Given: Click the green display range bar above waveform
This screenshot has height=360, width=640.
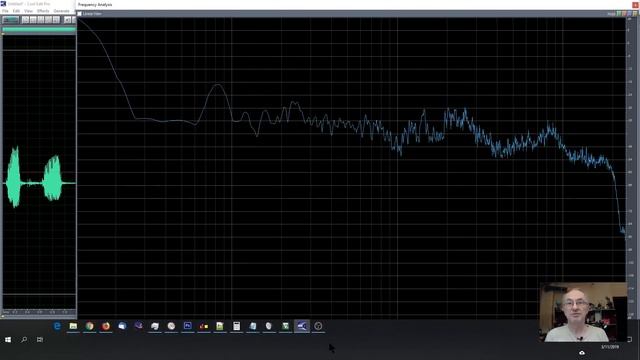Looking at the screenshot, I should 39,29.
